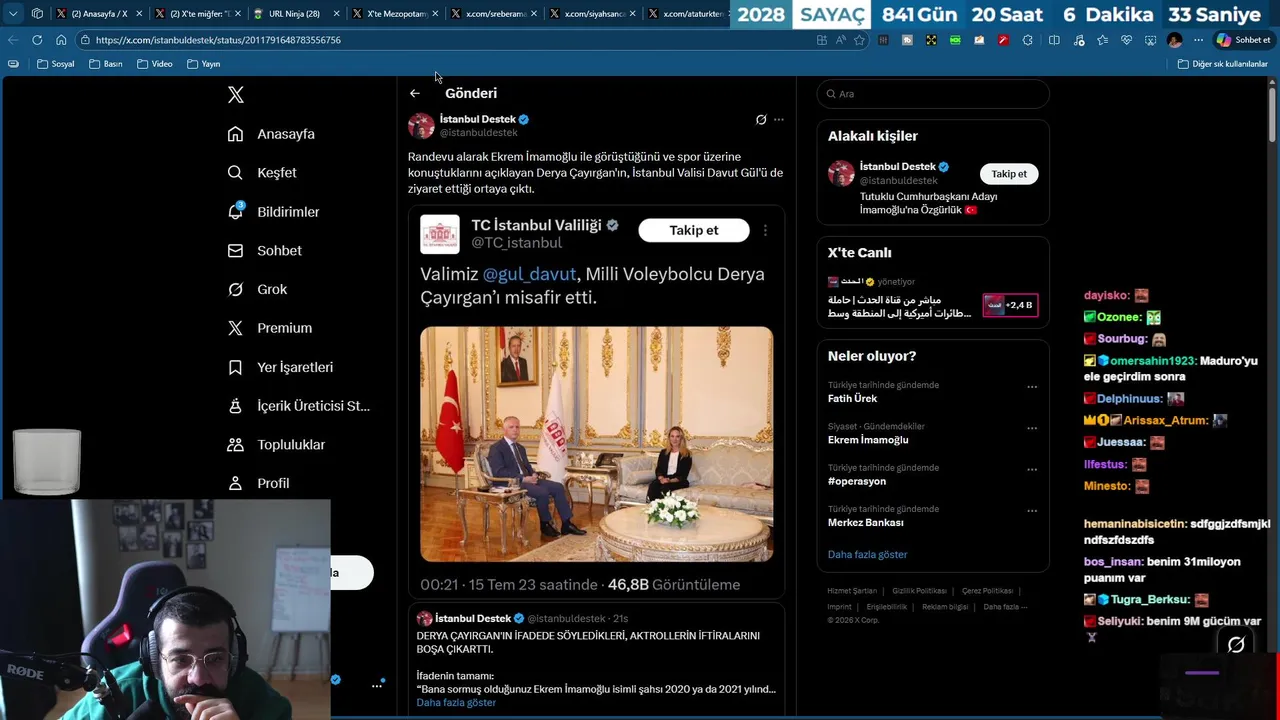Open the live broadcast +2,4 B badge
This screenshot has width=1280, height=720.
pos(1010,305)
